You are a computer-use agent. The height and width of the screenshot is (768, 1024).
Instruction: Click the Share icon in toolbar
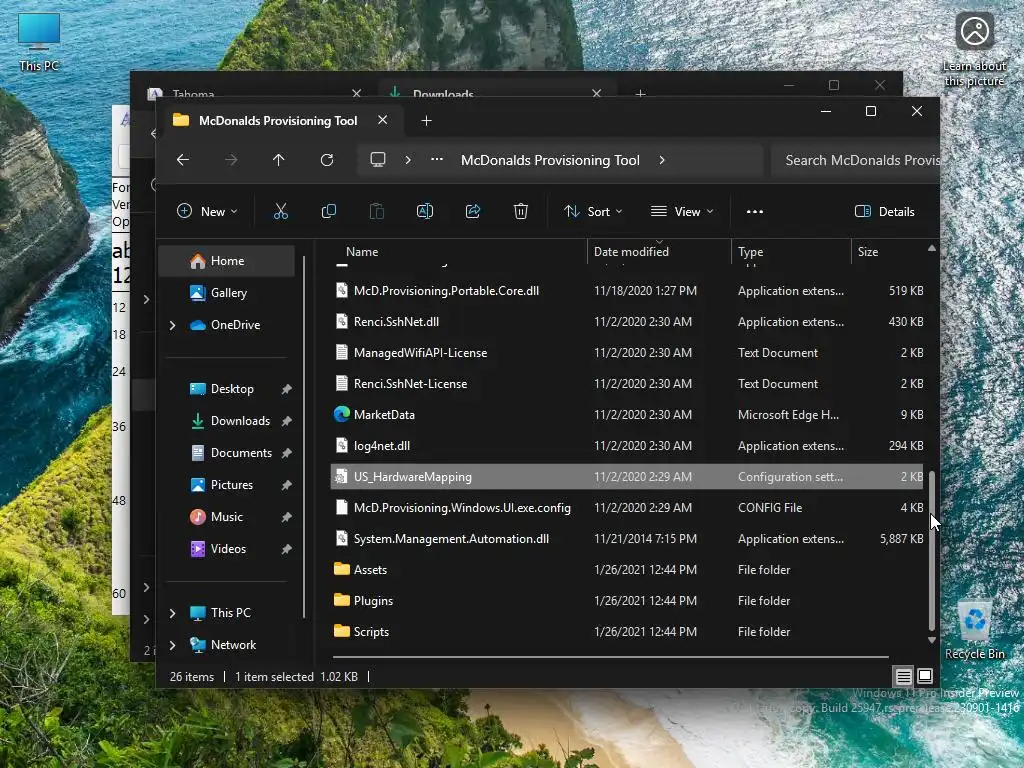coord(473,211)
